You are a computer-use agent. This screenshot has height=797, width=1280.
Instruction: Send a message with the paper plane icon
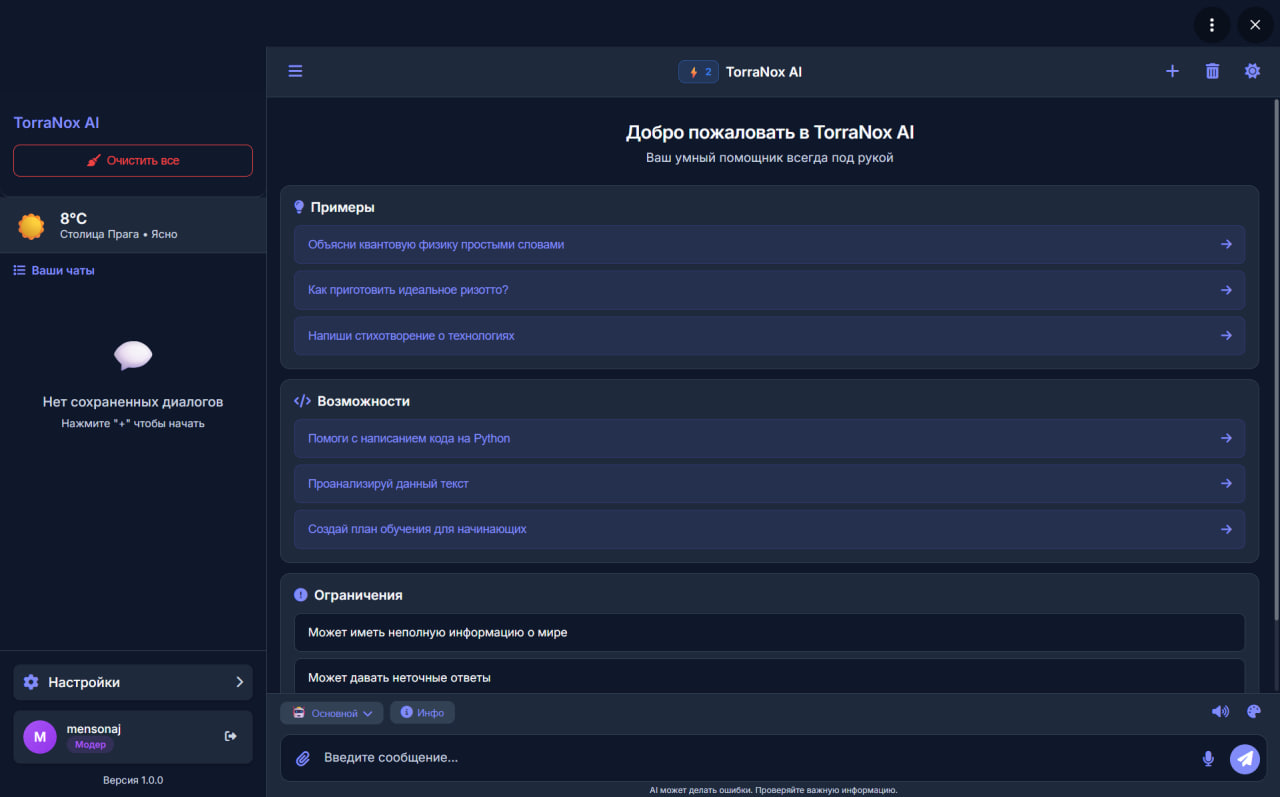(x=1244, y=758)
